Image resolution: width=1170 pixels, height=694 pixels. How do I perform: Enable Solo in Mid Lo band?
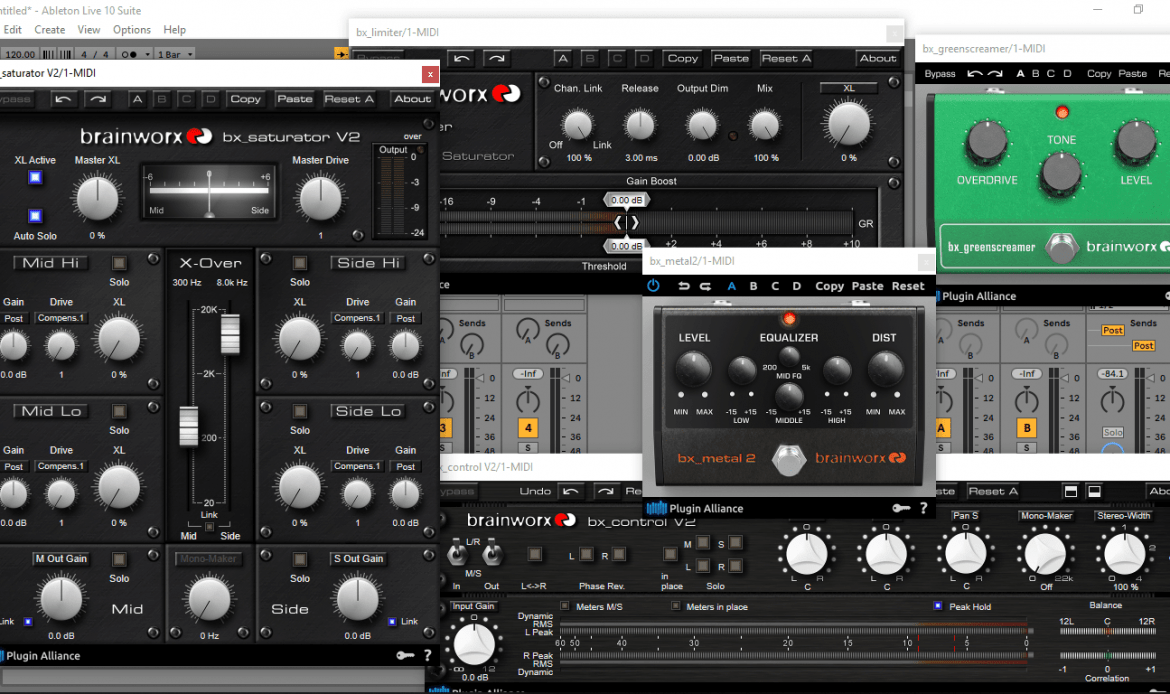[119, 411]
